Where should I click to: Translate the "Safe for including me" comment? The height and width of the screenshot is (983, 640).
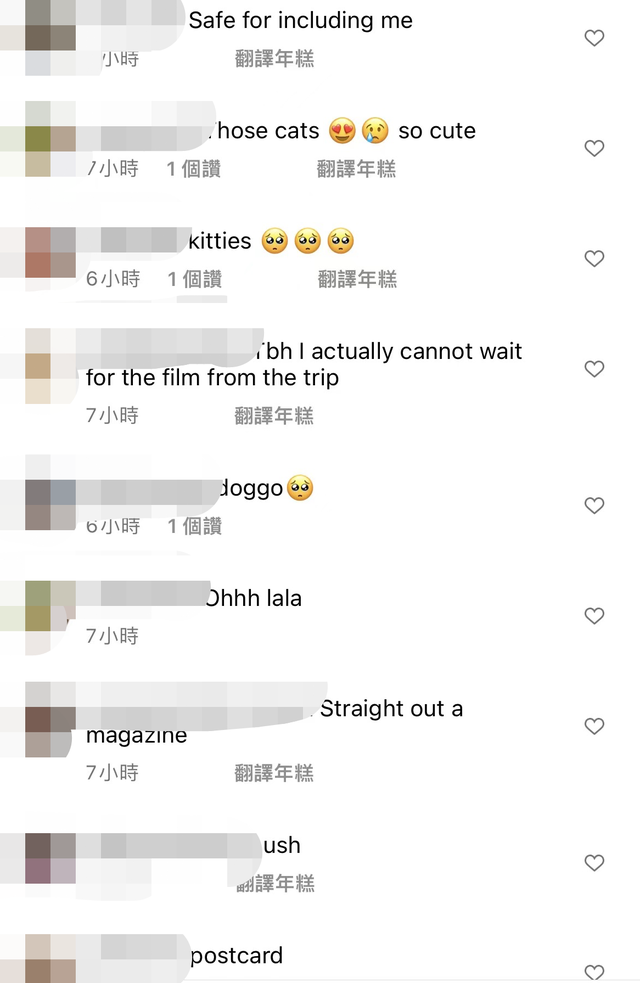274,59
